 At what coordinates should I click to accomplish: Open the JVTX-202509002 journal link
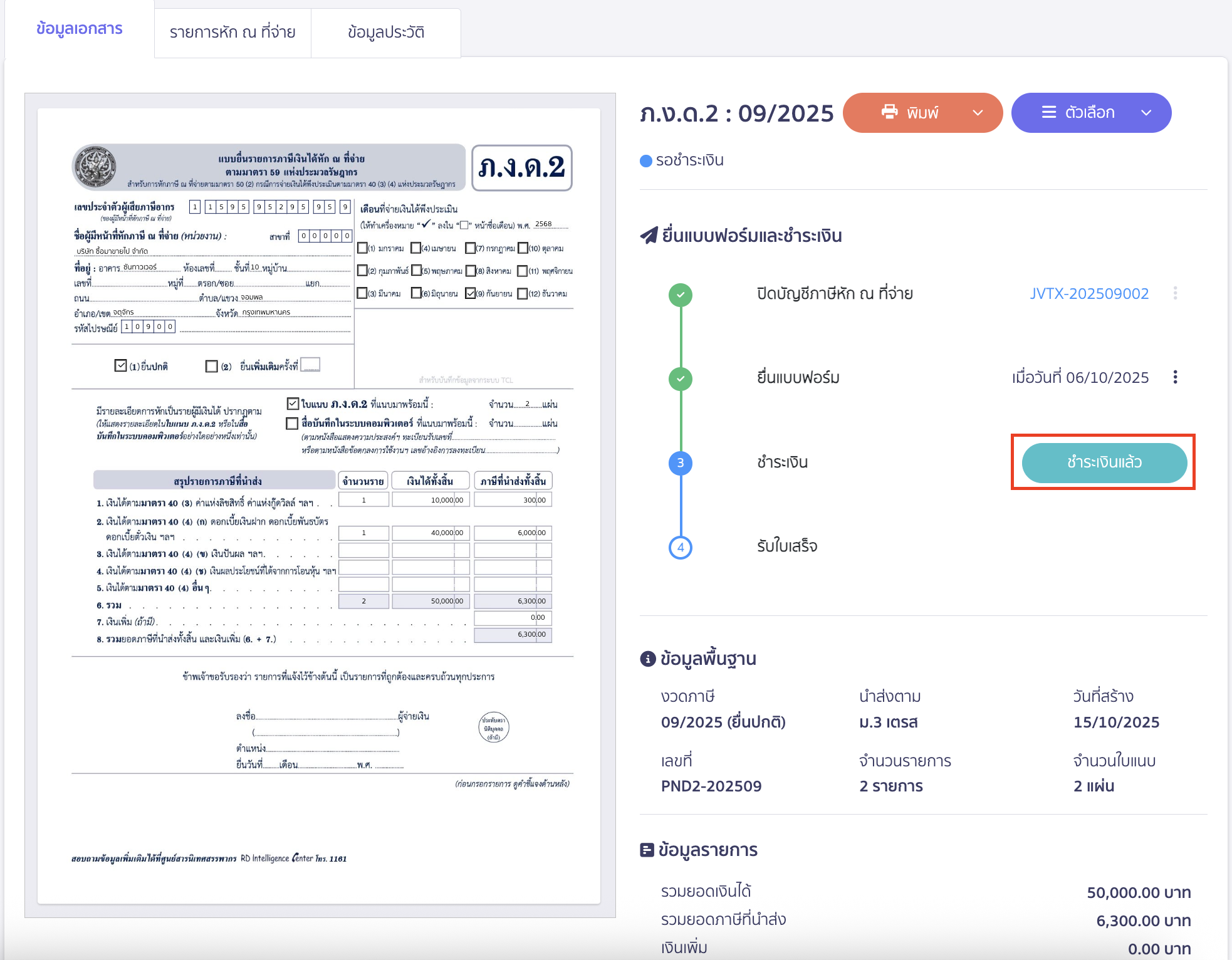(1089, 293)
